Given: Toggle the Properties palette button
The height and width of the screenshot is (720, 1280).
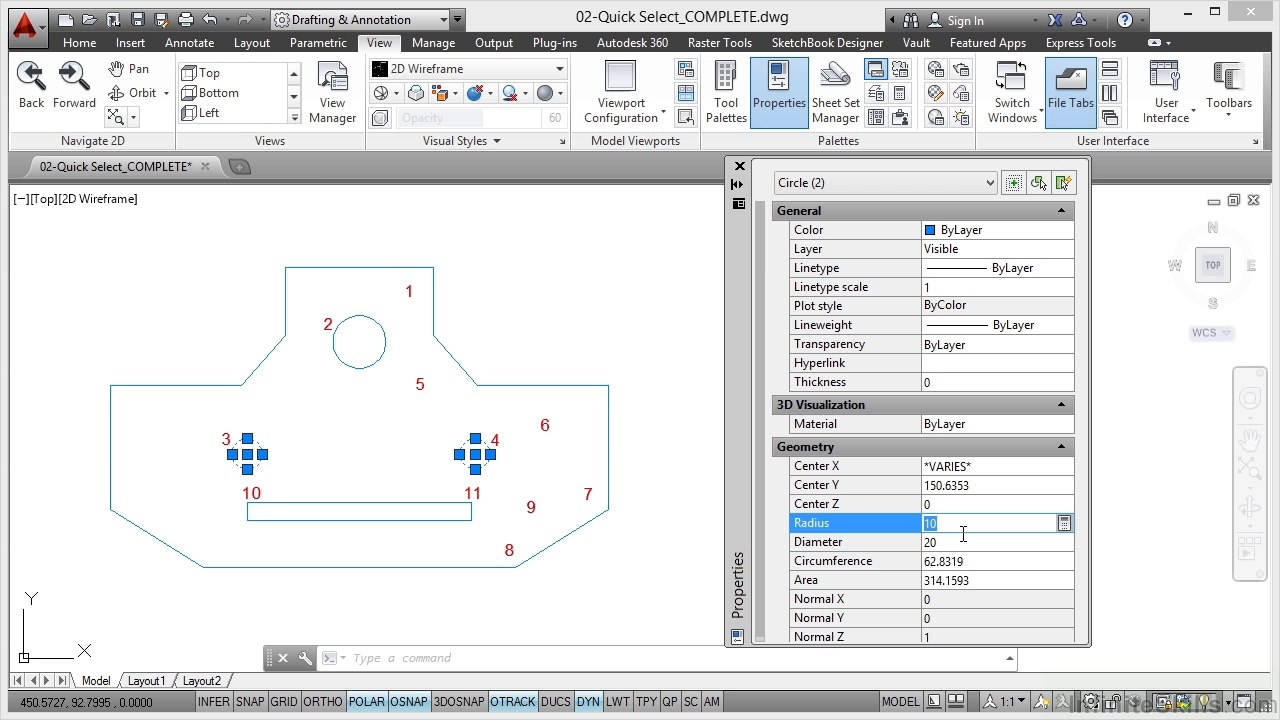Looking at the screenshot, I should click(x=778, y=92).
